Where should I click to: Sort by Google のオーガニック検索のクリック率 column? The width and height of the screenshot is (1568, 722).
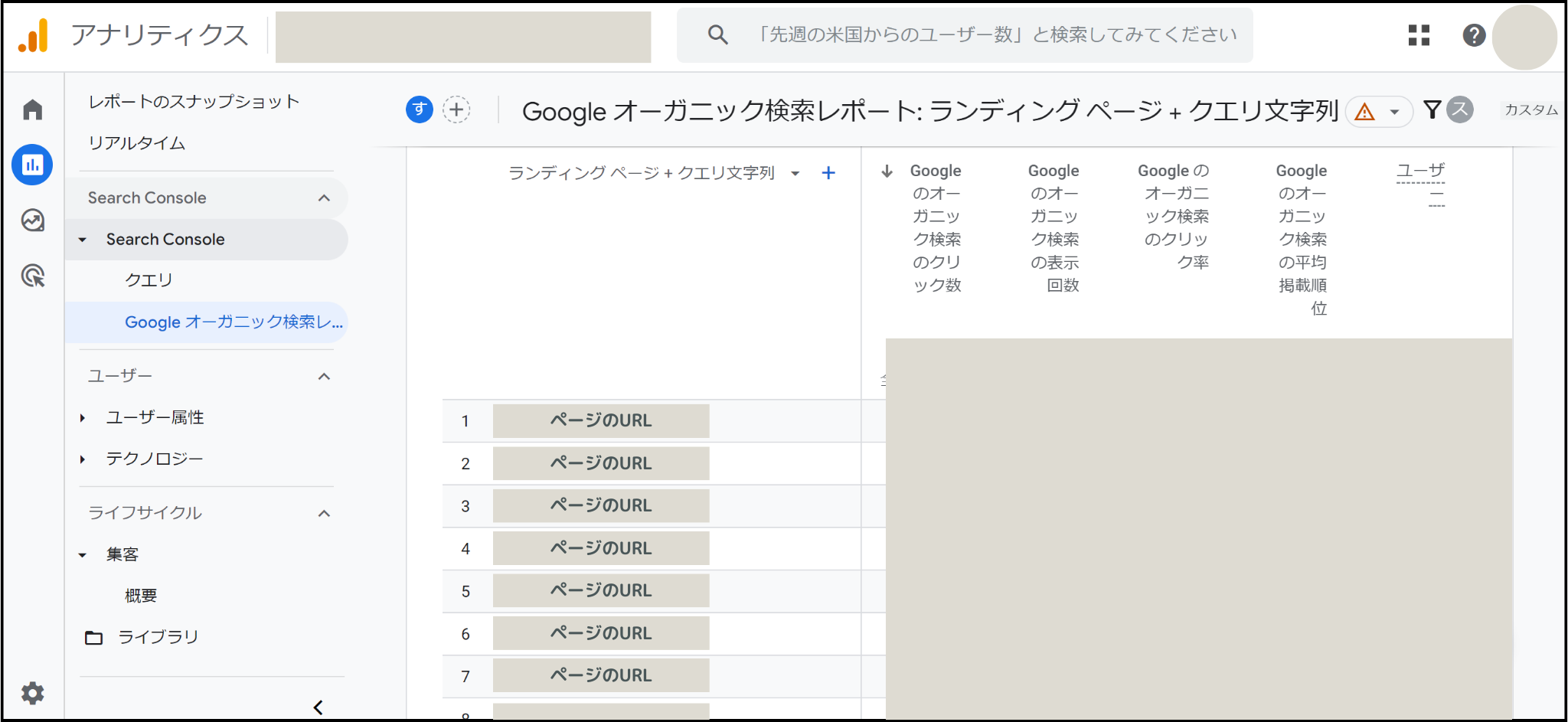(x=1173, y=216)
